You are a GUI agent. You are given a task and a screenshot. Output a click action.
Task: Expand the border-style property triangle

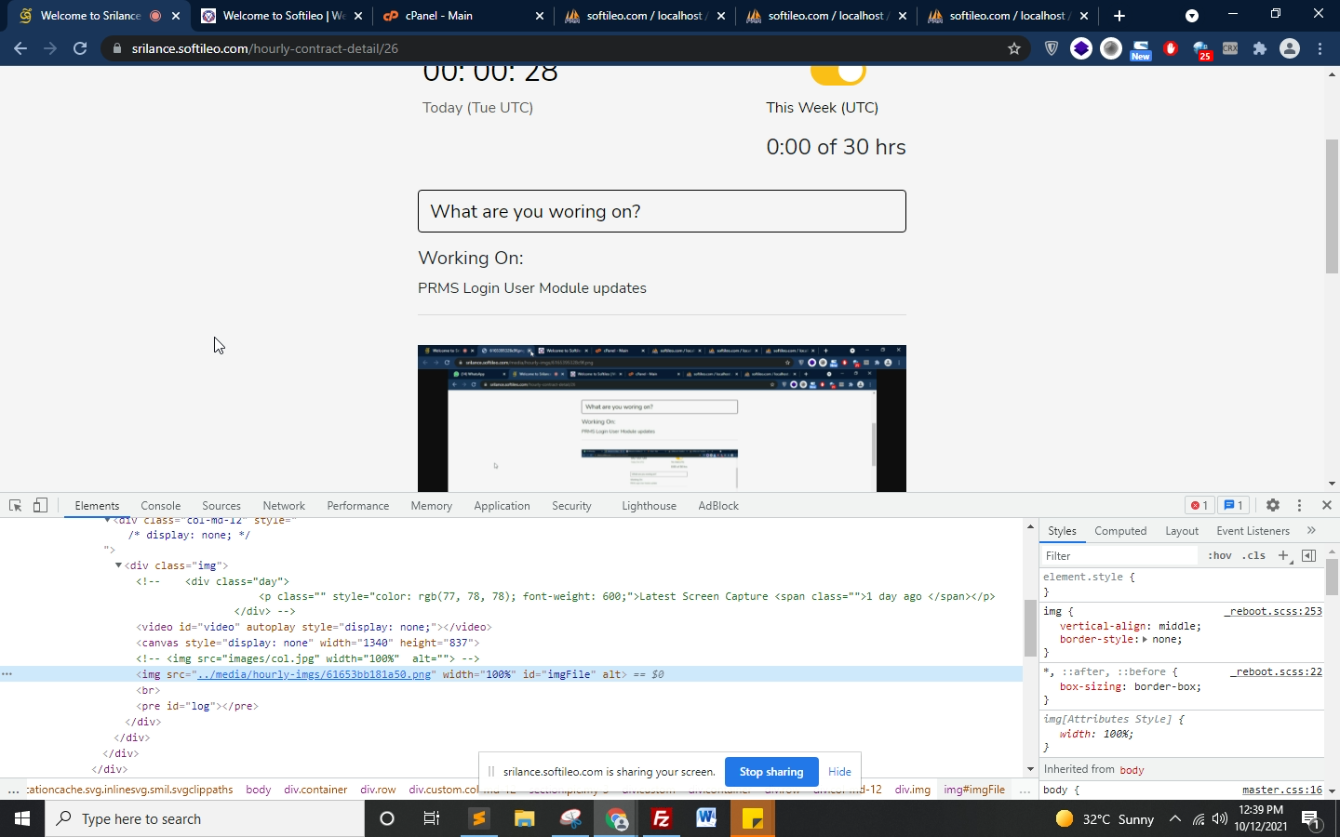(1145, 639)
